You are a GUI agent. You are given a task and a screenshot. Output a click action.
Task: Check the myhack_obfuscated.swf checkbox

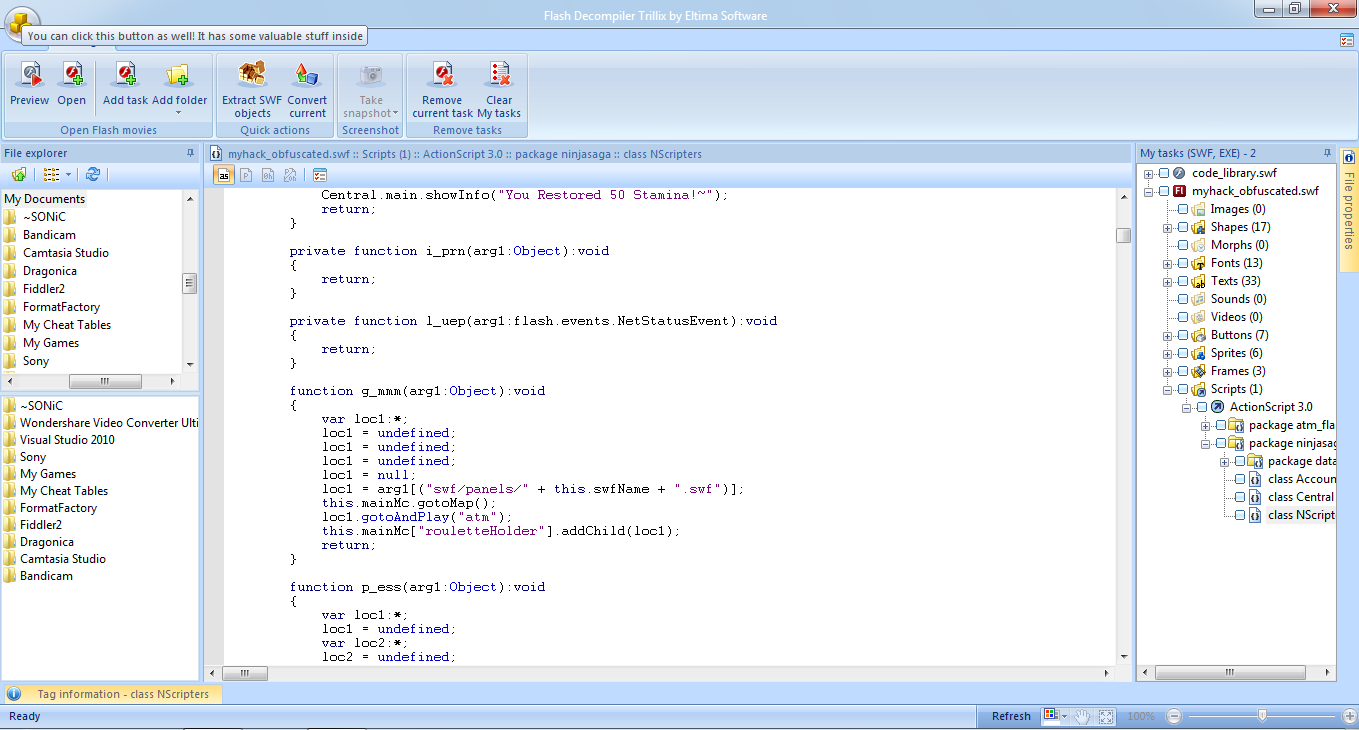[1164, 191]
